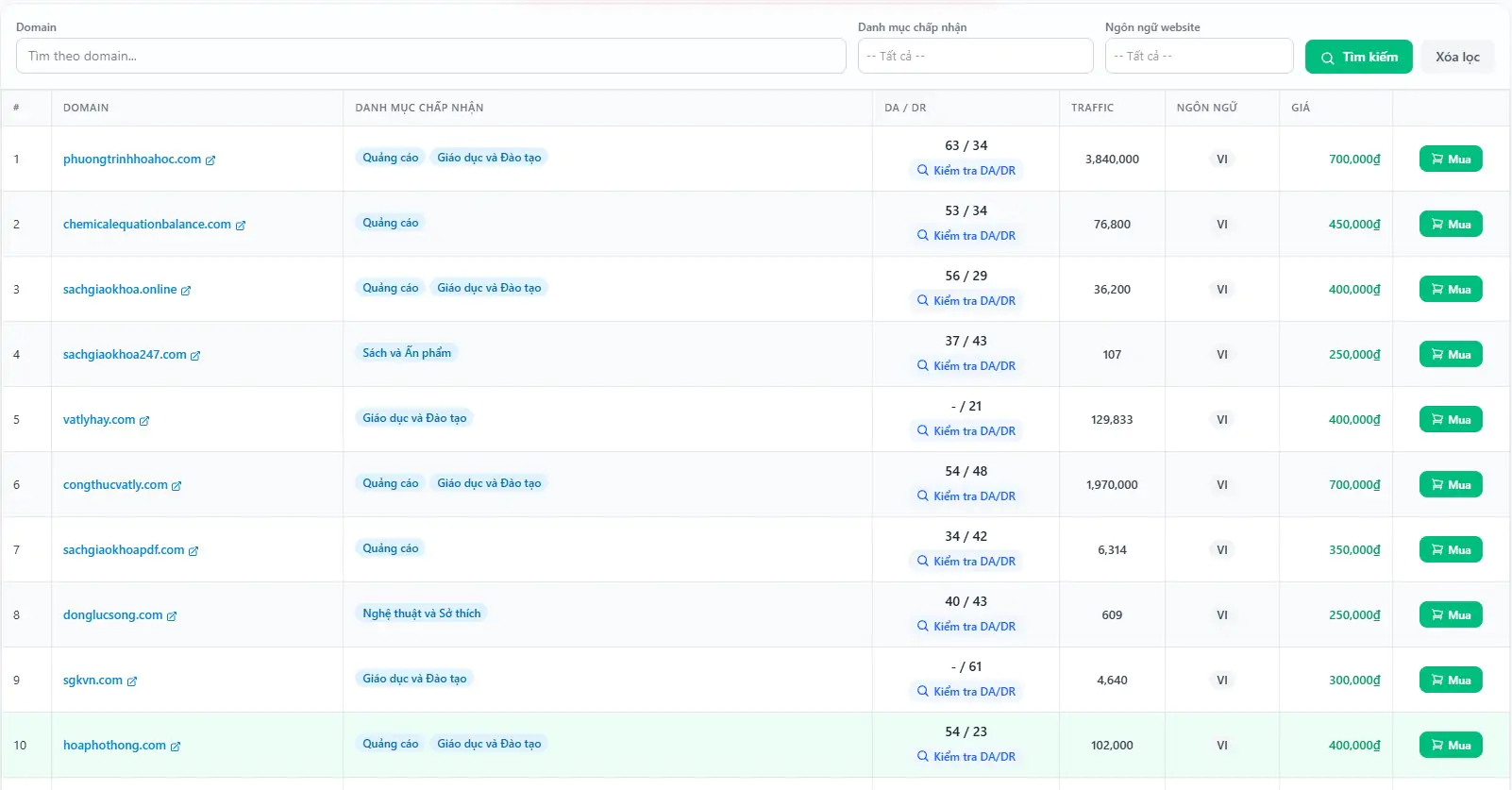Viewport: 1512px width, 790px height.
Task: Open external link icon beside hoaphothong.com
Action: coord(176,747)
